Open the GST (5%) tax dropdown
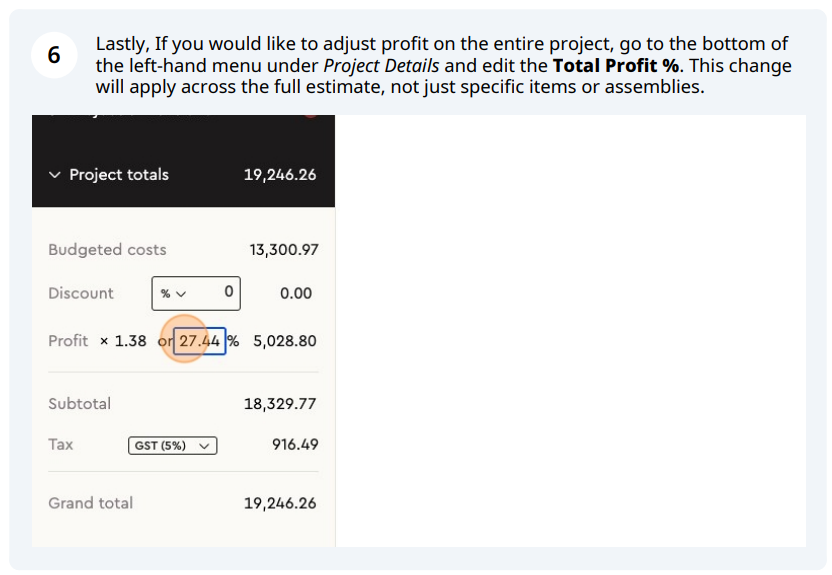 [172, 446]
